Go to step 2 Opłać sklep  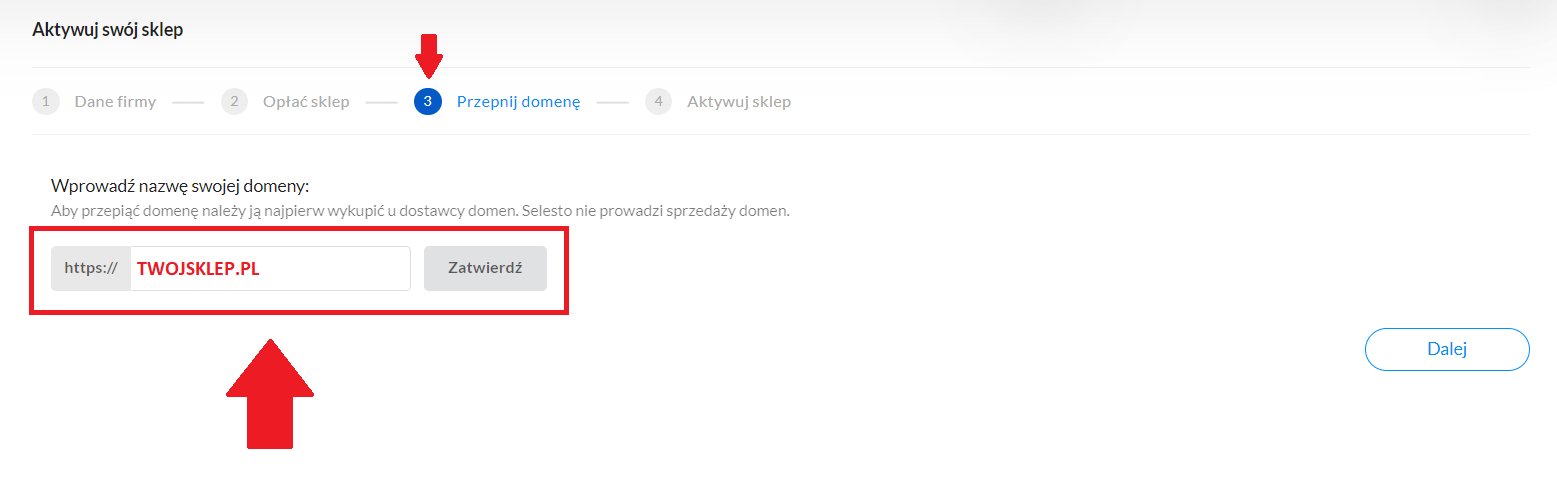point(285,102)
